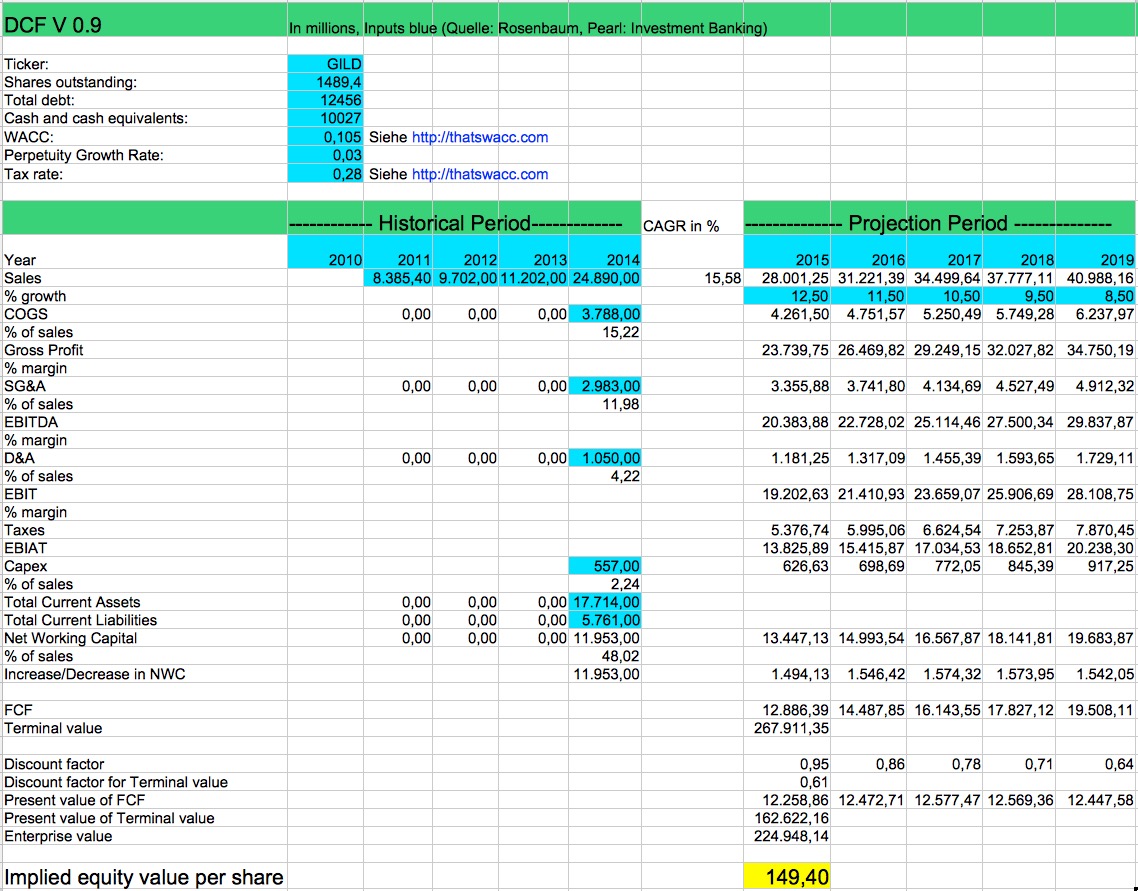Select the 2017 growth input 10,50
The width and height of the screenshot is (1138, 891).
pyautogui.click(x=945, y=296)
